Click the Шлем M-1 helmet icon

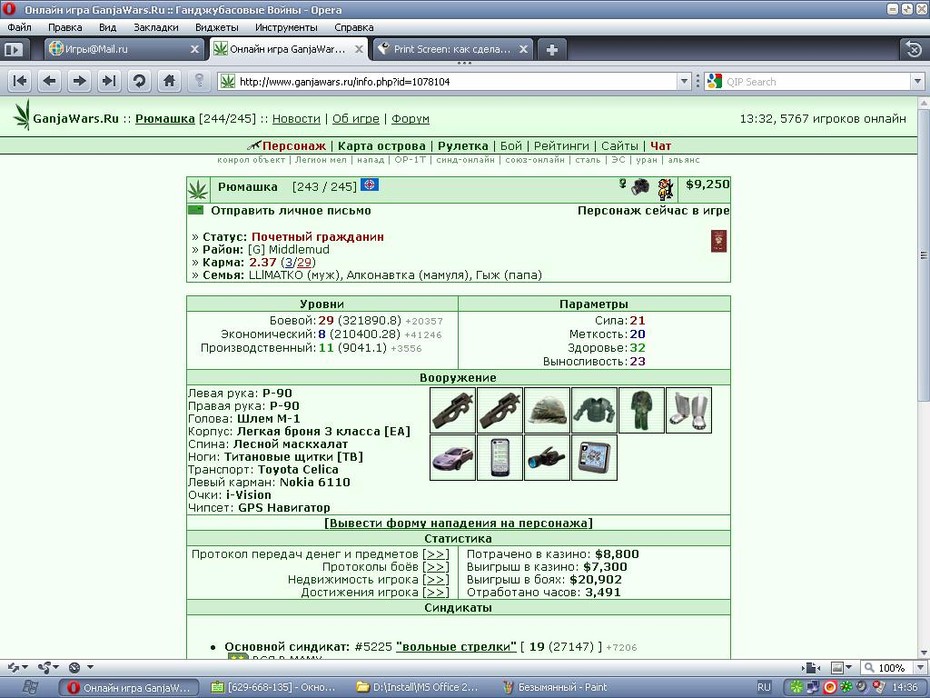tap(547, 410)
